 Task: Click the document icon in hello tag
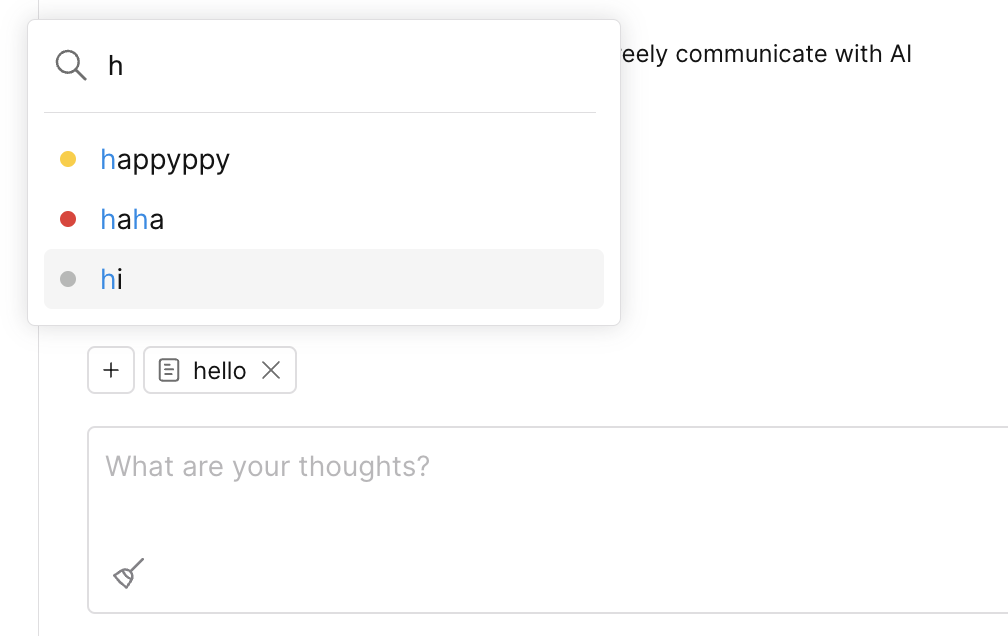(x=169, y=371)
